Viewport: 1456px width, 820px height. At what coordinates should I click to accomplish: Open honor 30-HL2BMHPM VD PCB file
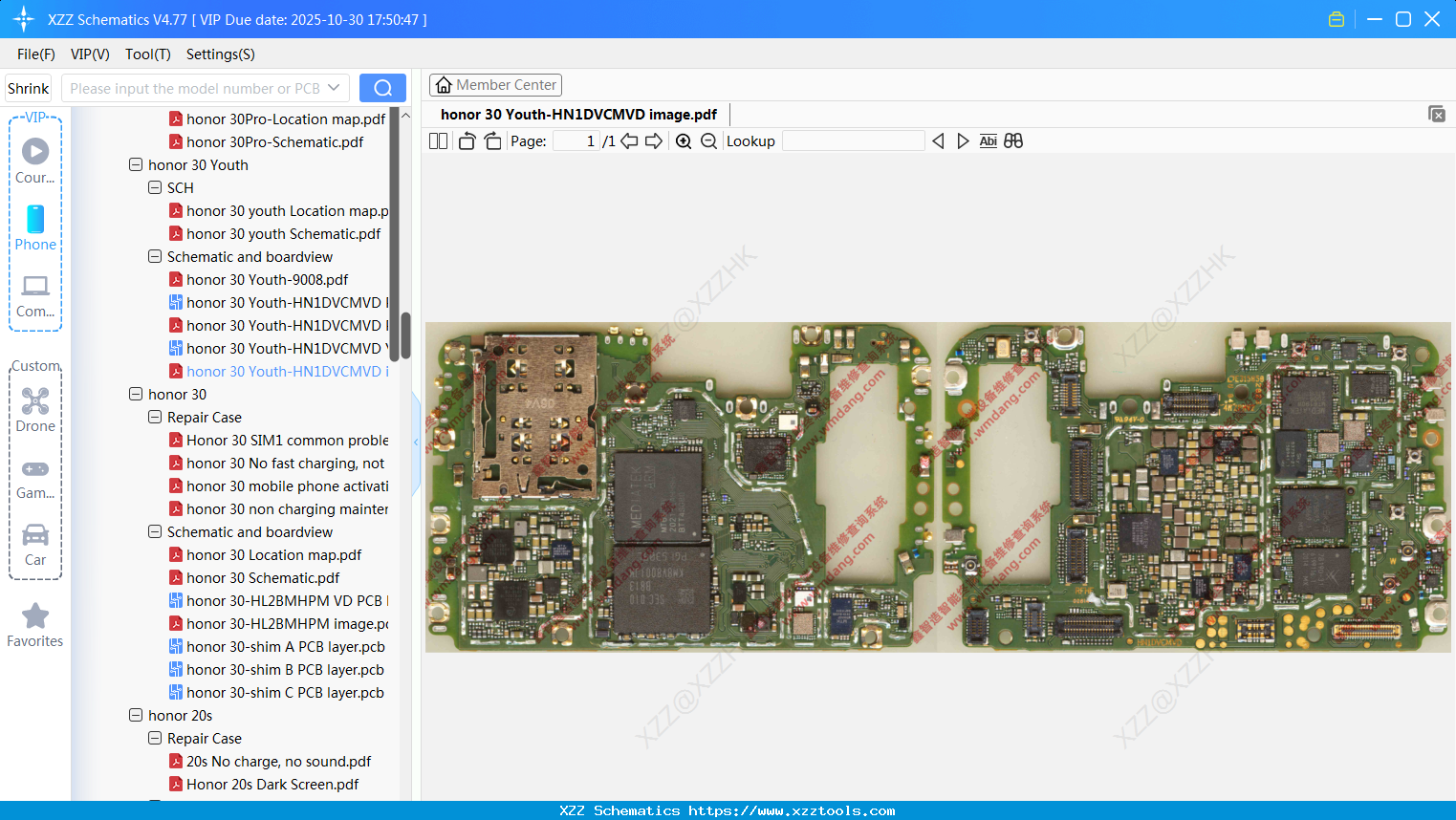tap(287, 600)
